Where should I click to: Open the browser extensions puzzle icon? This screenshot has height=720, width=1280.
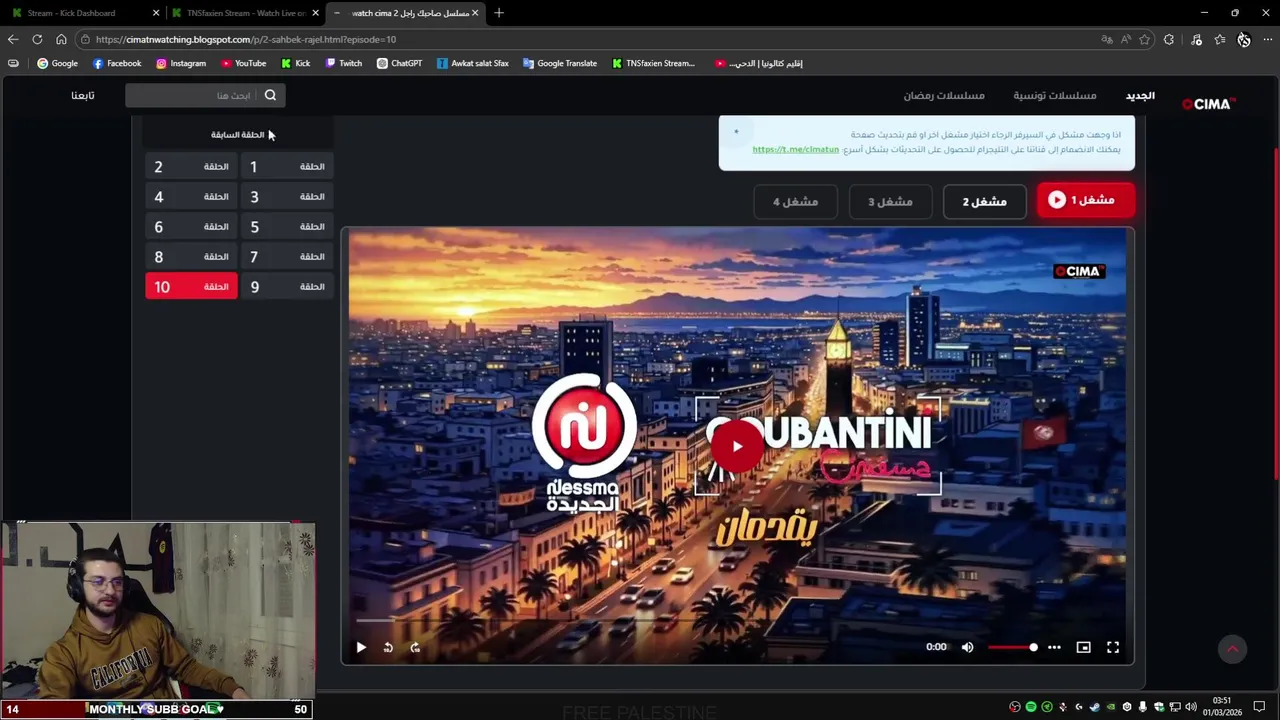1169,39
